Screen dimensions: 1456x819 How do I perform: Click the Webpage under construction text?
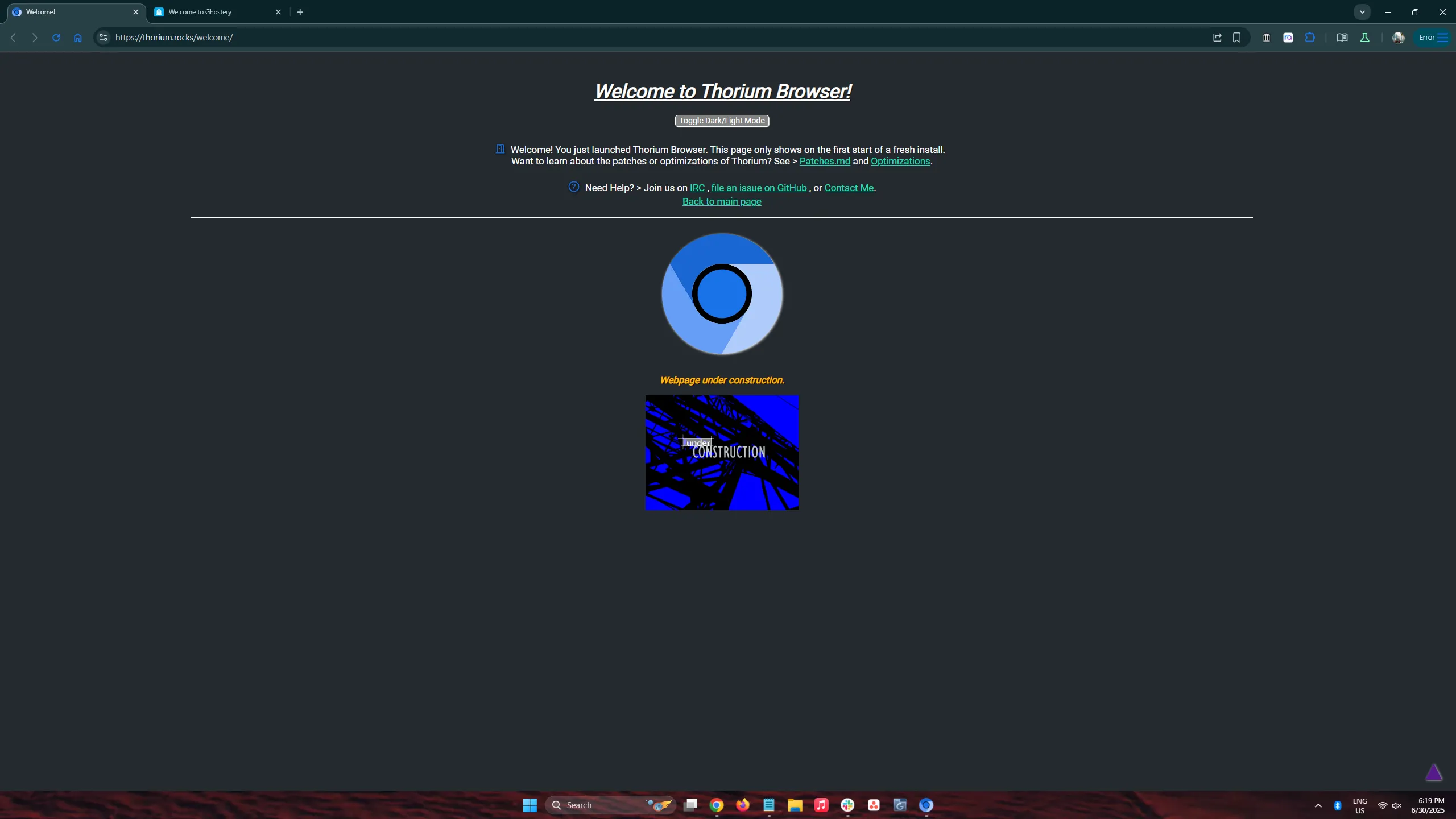[x=722, y=380]
